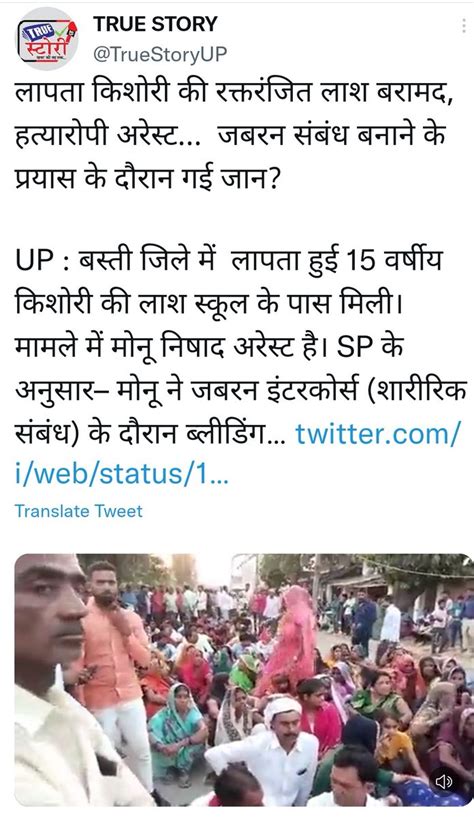Open the TRUE STORY profile avatar
The image size is (474, 817).
pos(47,39)
